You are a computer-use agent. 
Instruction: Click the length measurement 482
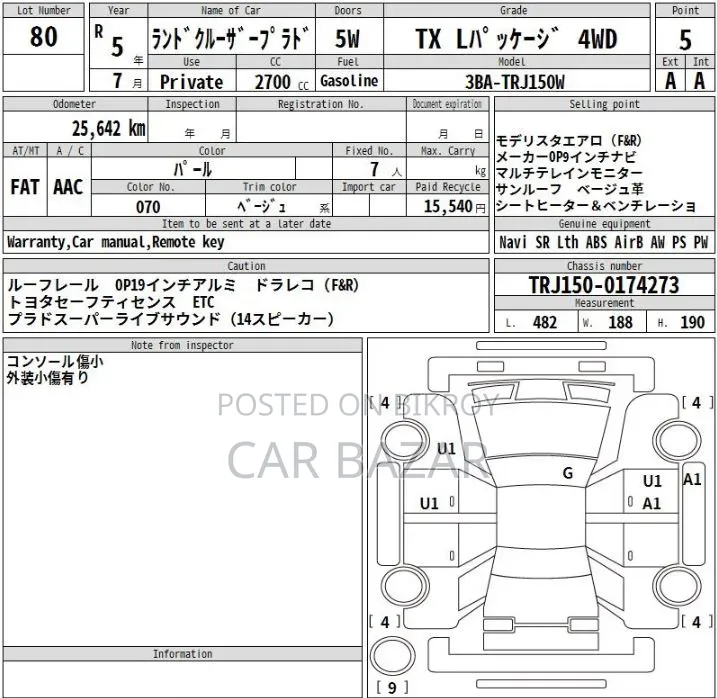[x=545, y=322]
